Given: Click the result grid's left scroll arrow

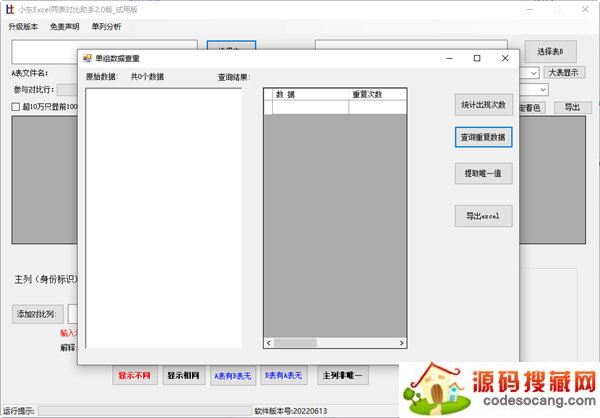Looking at the screenshot, I should click(269, 343).
